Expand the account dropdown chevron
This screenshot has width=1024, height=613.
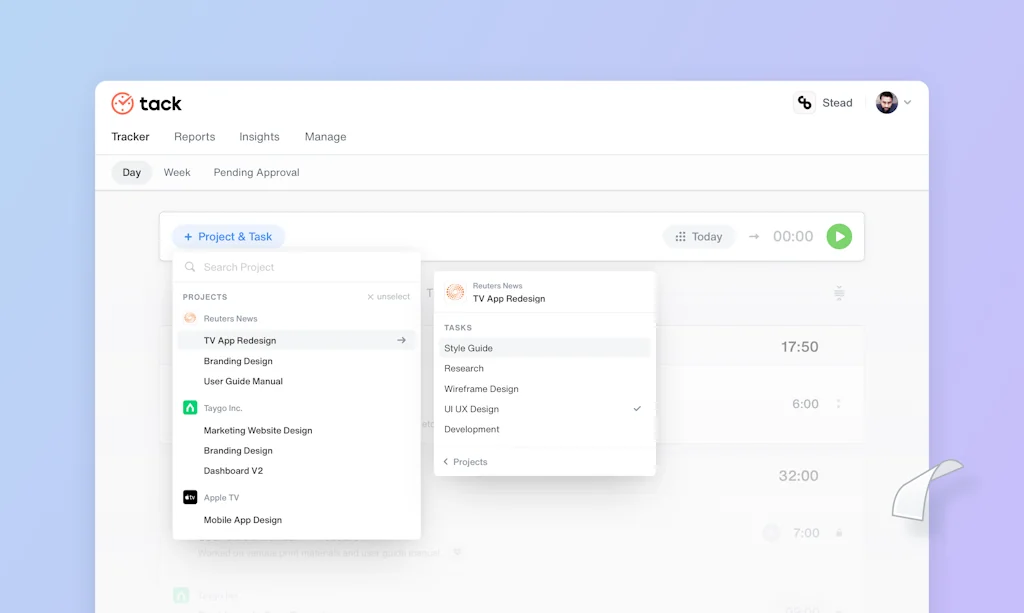point(908,102)
